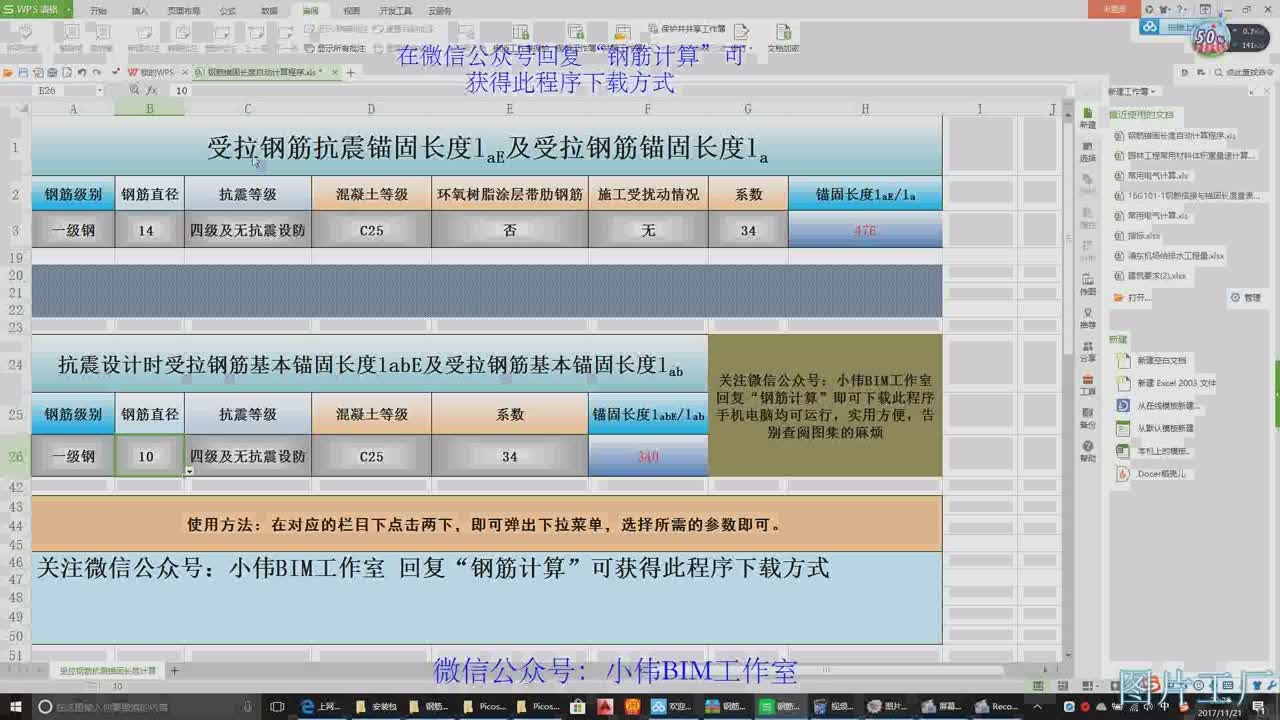Image resolution: width=1280 pixels, height=720 pixels.
Task: Open recent file 建筑要求(2).xlsx
Action: point(1150,275)
